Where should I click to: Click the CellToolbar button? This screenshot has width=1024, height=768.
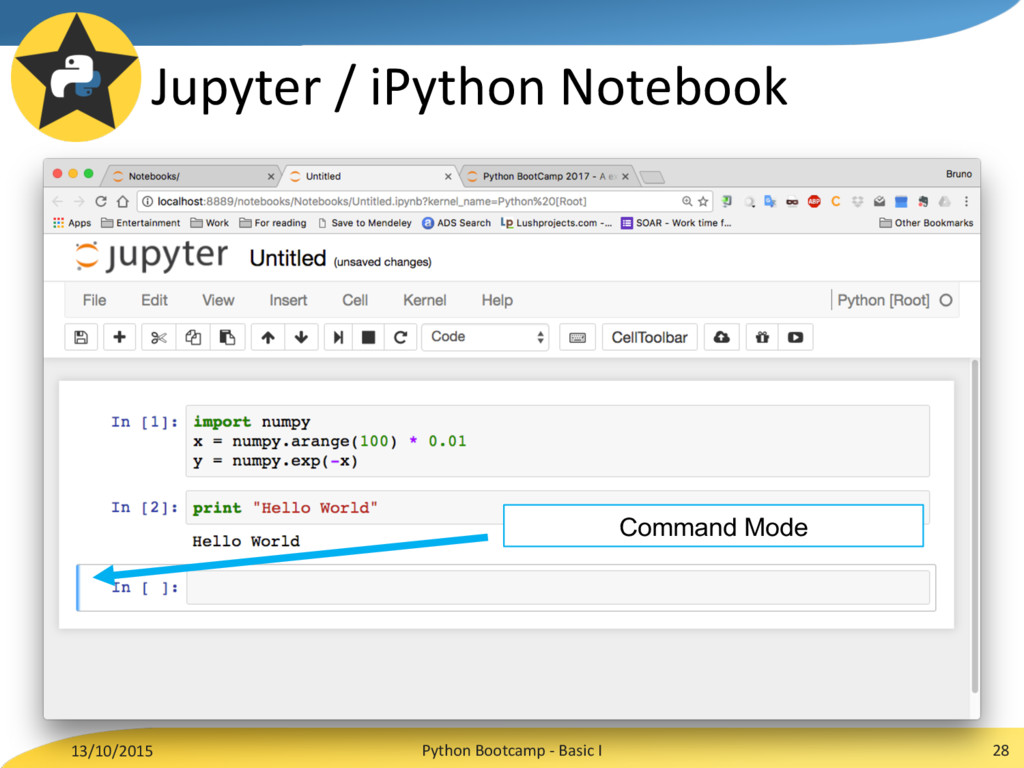coord(650,338)
